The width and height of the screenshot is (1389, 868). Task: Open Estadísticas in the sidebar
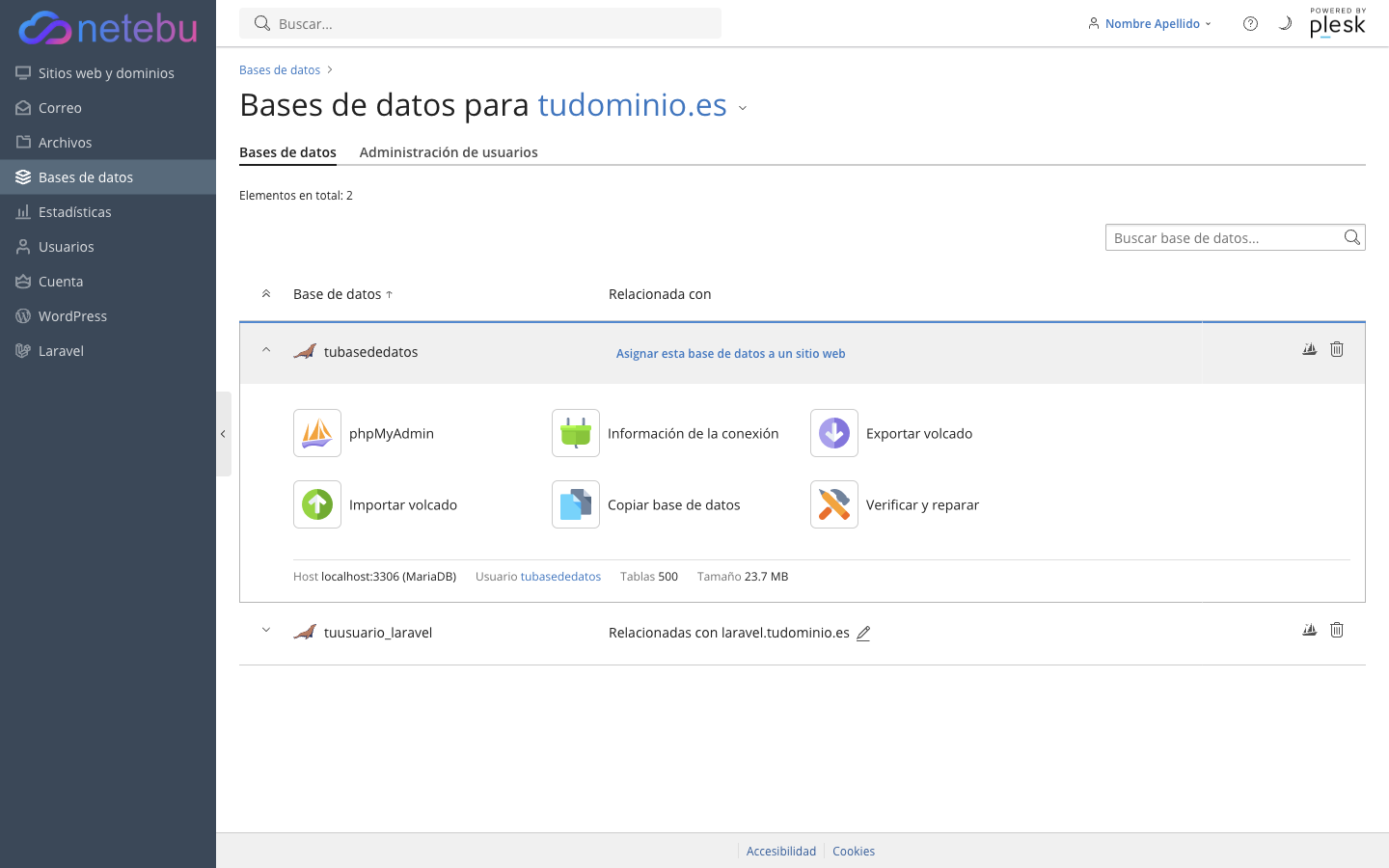click(x=108, y=212)
